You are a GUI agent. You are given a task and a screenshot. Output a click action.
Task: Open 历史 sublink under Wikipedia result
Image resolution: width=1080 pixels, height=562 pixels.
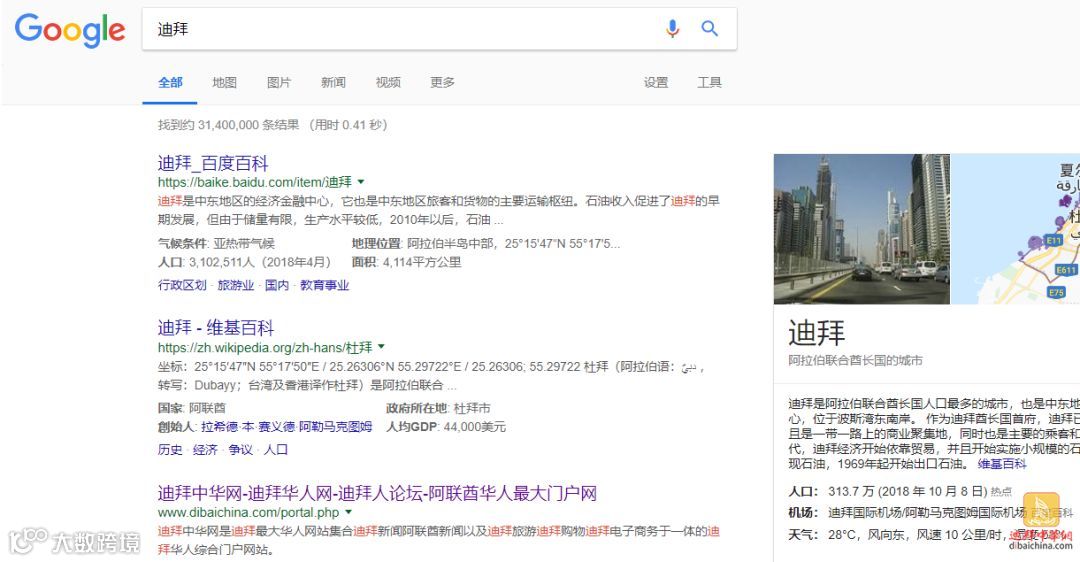pyautogui.click(x=170, y=450)
